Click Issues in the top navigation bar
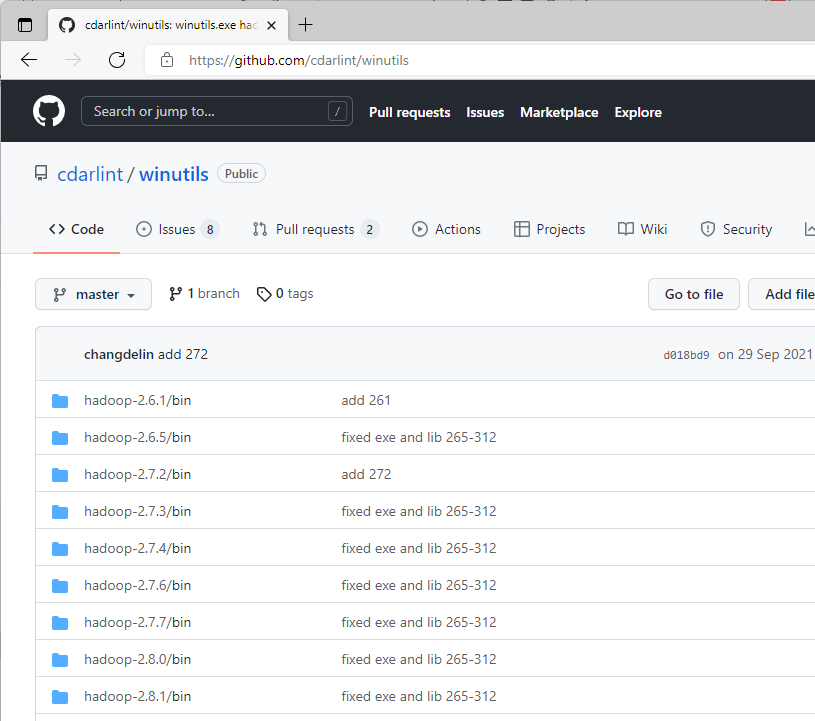 (485, 112)
